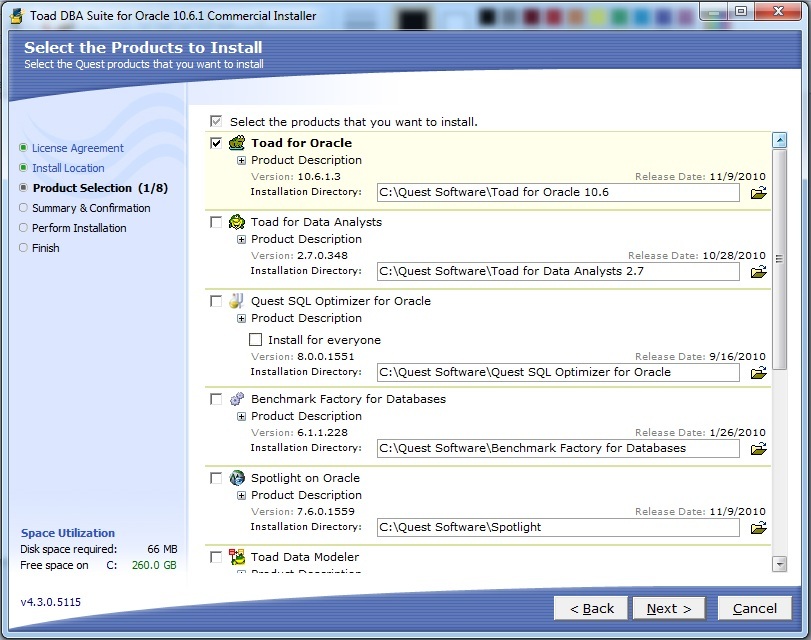The height and width of the screenshot is (640, 811).
Task: Click the Toad Data Modeler product title
Action: [x=305, y=557]
